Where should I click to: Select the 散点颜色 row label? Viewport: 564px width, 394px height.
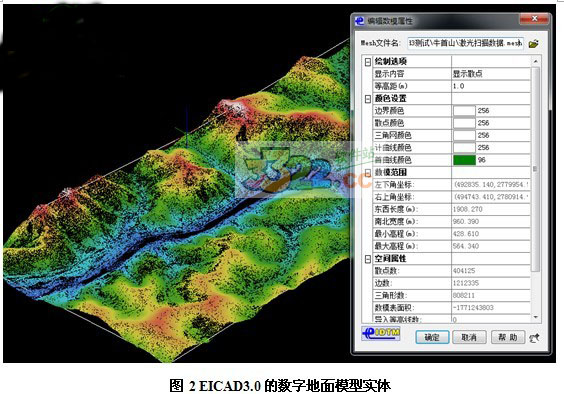tap(389, 123)
